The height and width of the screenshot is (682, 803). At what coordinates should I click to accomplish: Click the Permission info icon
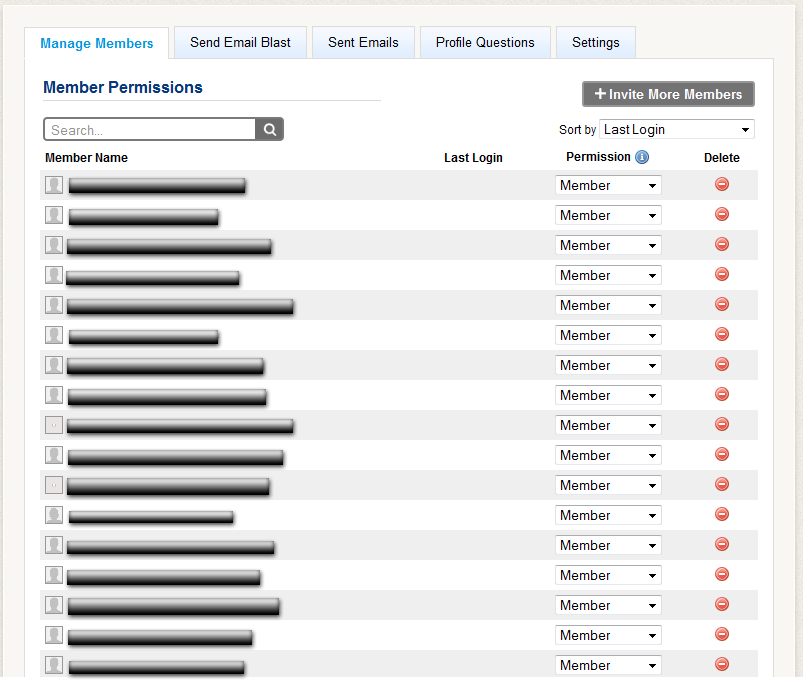coord(642,157)
